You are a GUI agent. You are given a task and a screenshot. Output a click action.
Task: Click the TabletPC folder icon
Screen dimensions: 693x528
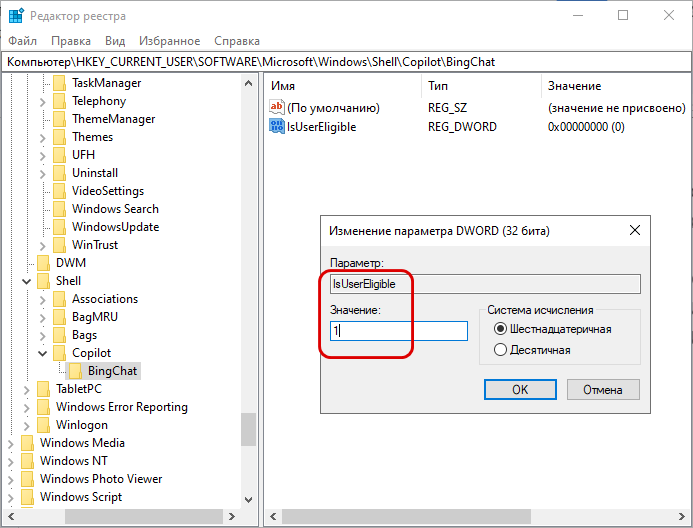point(43,389)
